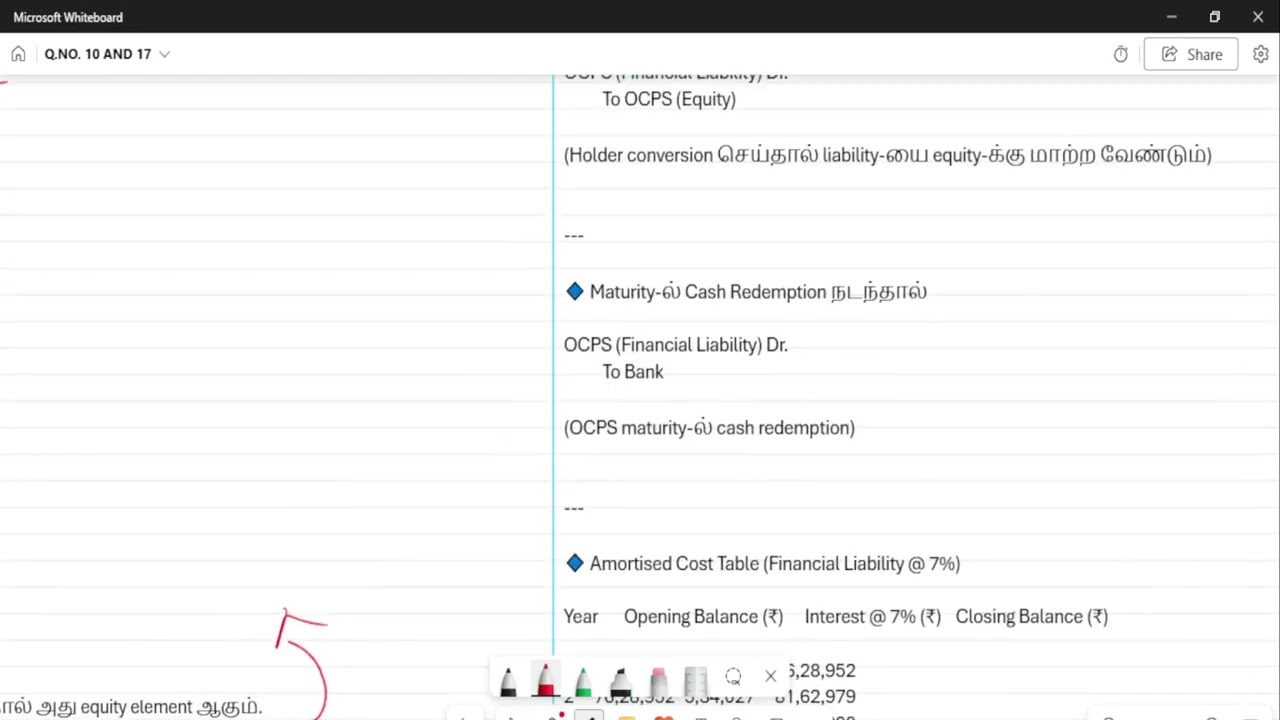
Task: Click the 'To OCPS (Equity)' text
Action: click(669, 99)
